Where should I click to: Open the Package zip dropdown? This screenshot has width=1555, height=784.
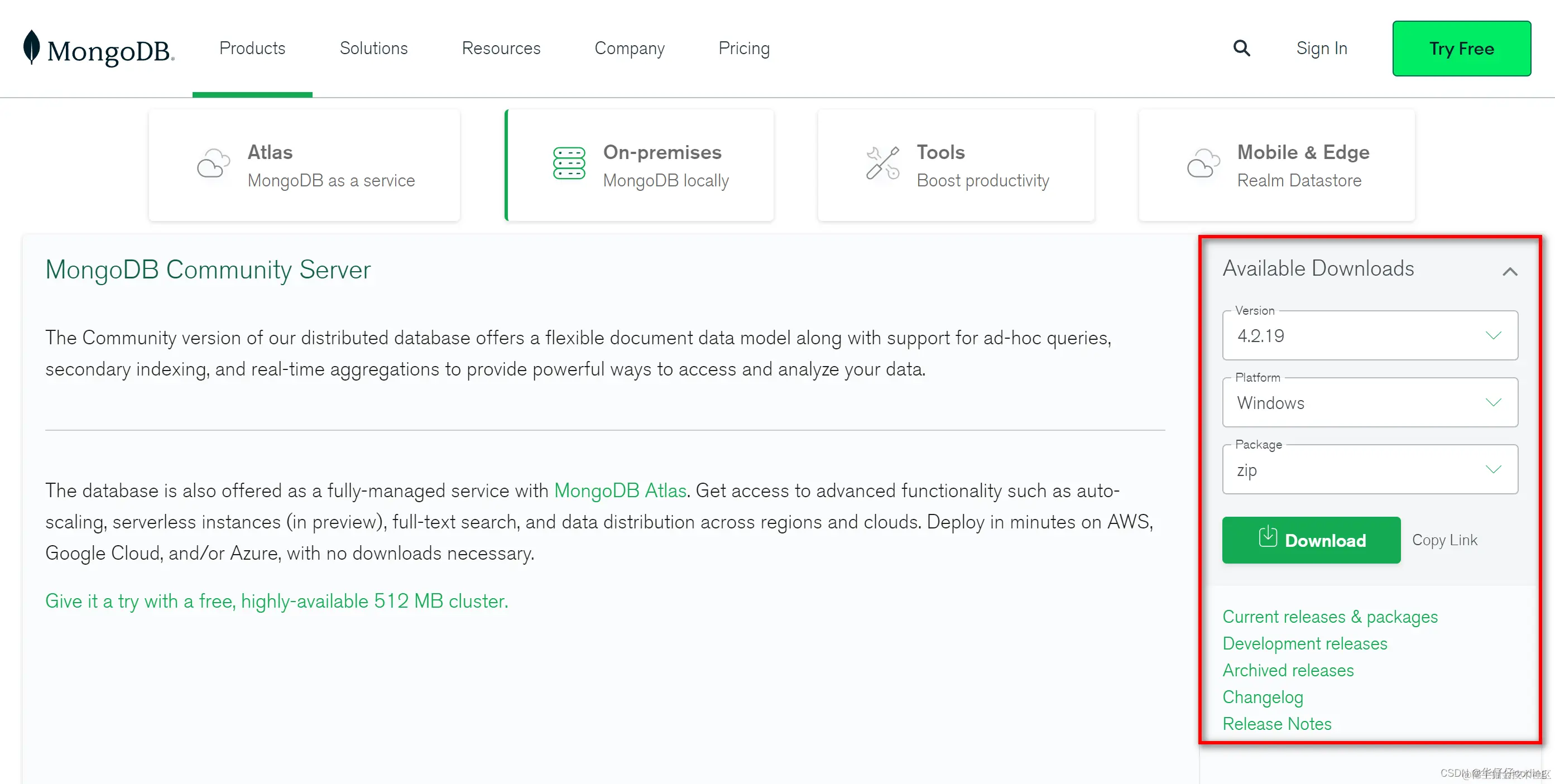pyautogui.click(x=1369, y=469)
